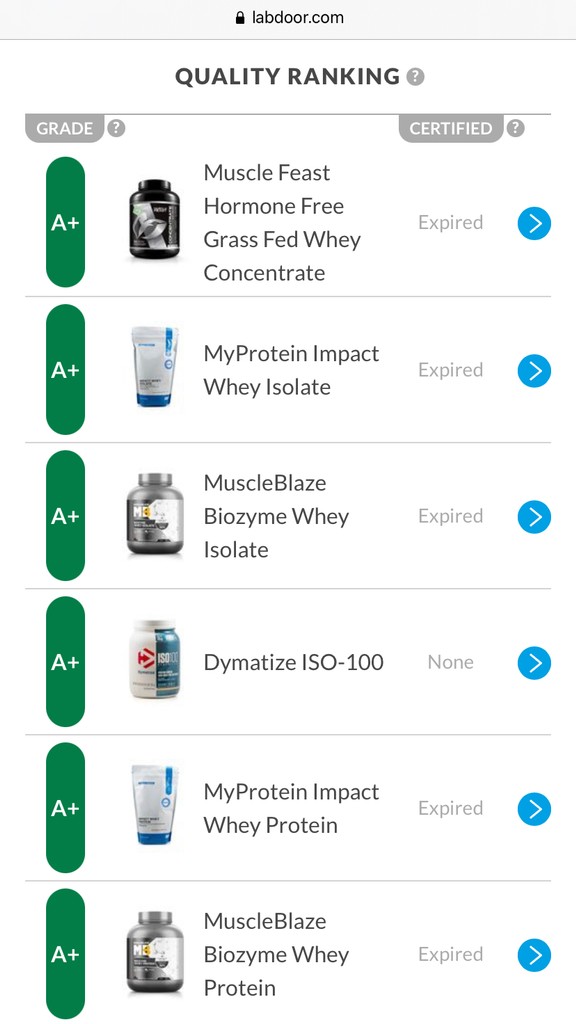Click the lock icon in address bar

click(x=240, y=18)
